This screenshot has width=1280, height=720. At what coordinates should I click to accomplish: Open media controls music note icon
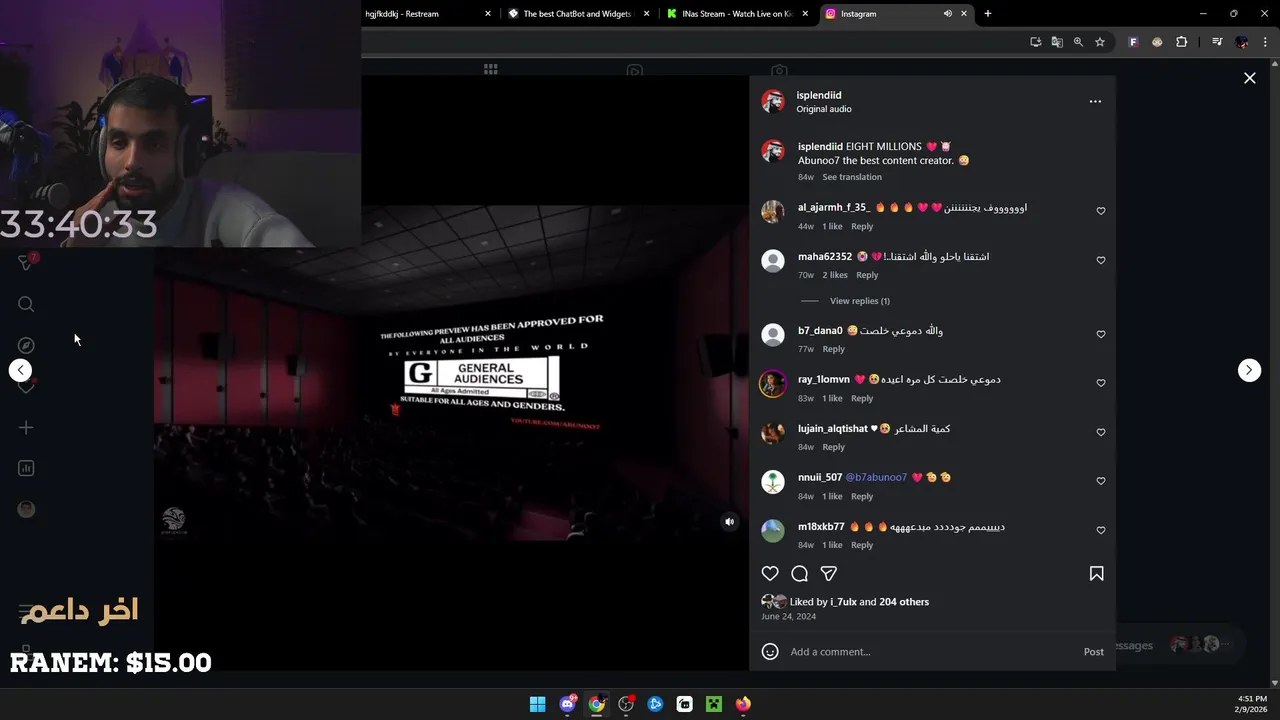click(1217, 42)
